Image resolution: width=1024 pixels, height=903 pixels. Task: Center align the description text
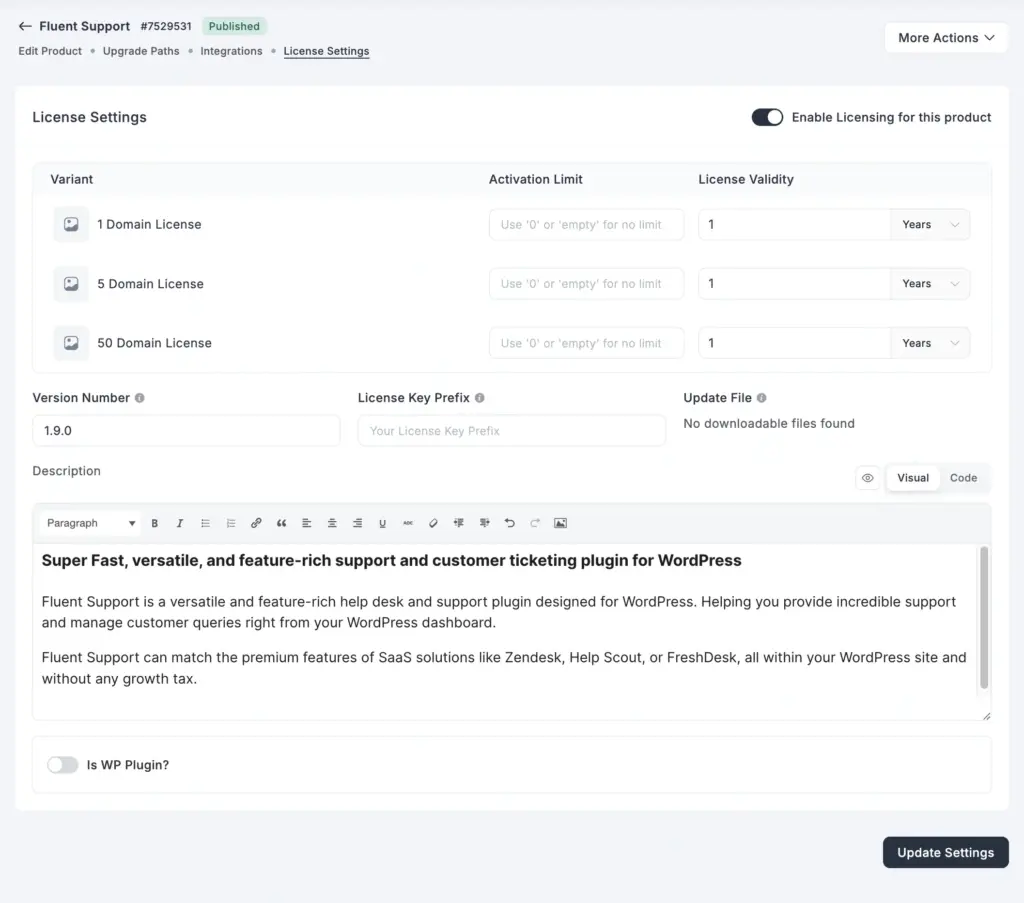(x=332, y=523)
